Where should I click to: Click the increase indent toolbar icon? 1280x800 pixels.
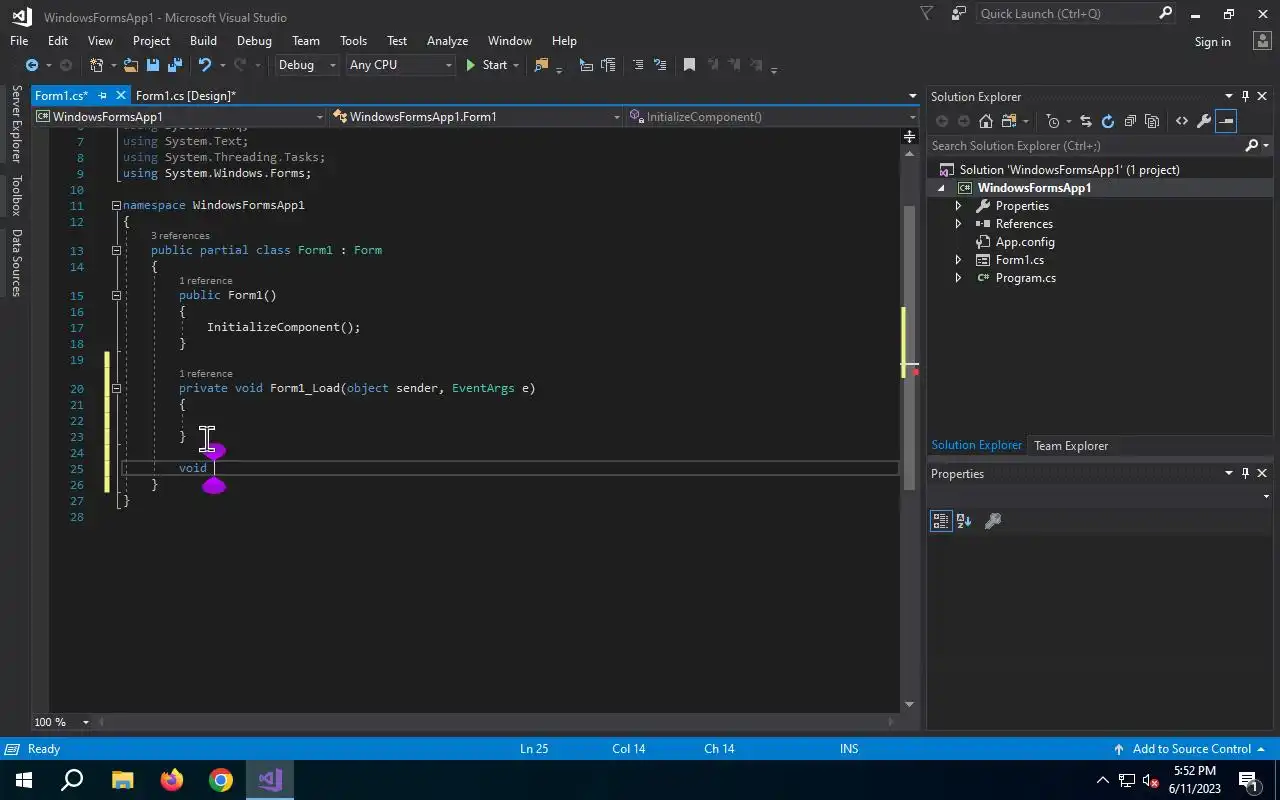(x=608, y=65)
